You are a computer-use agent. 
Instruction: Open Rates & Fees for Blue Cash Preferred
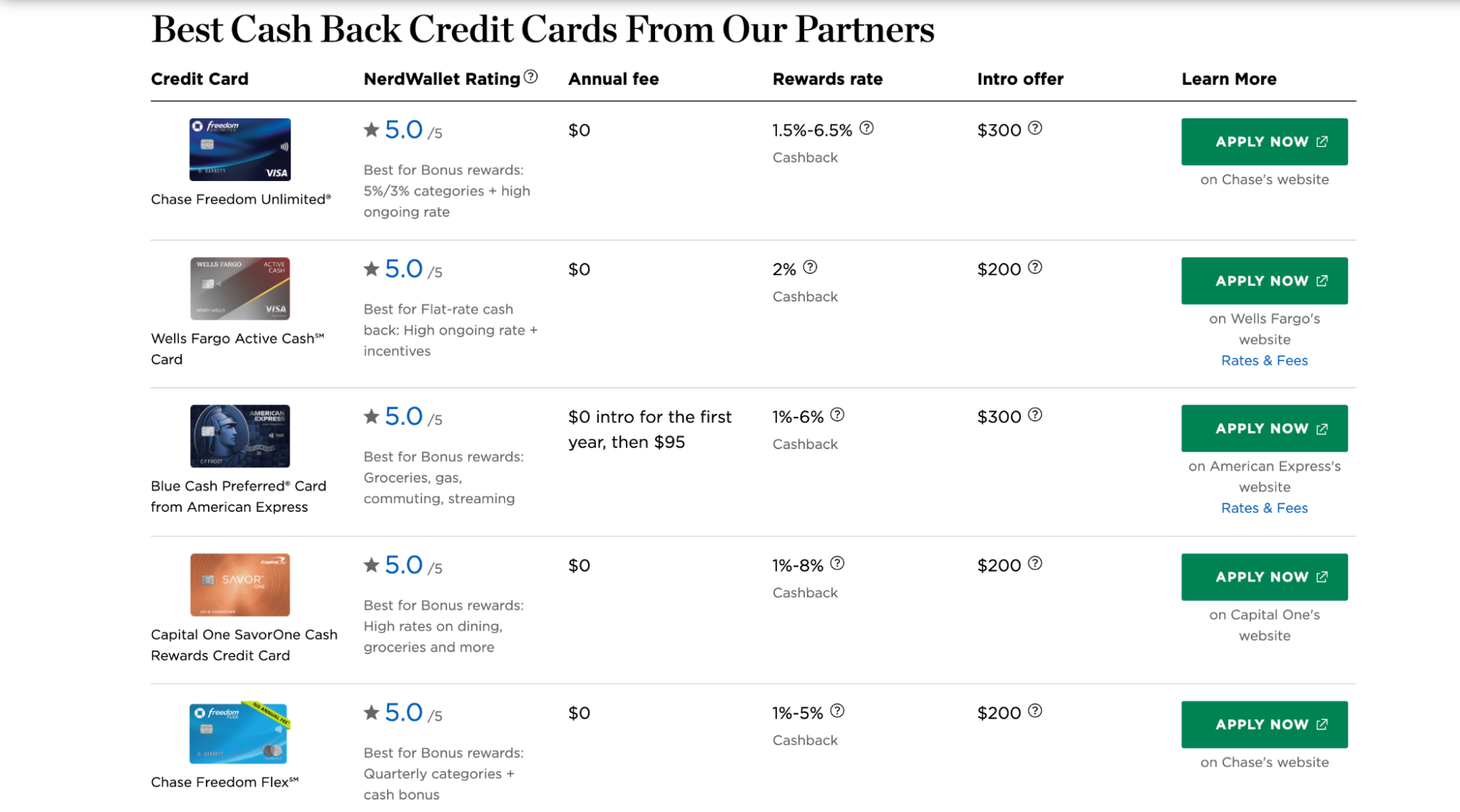[1264, 507]
